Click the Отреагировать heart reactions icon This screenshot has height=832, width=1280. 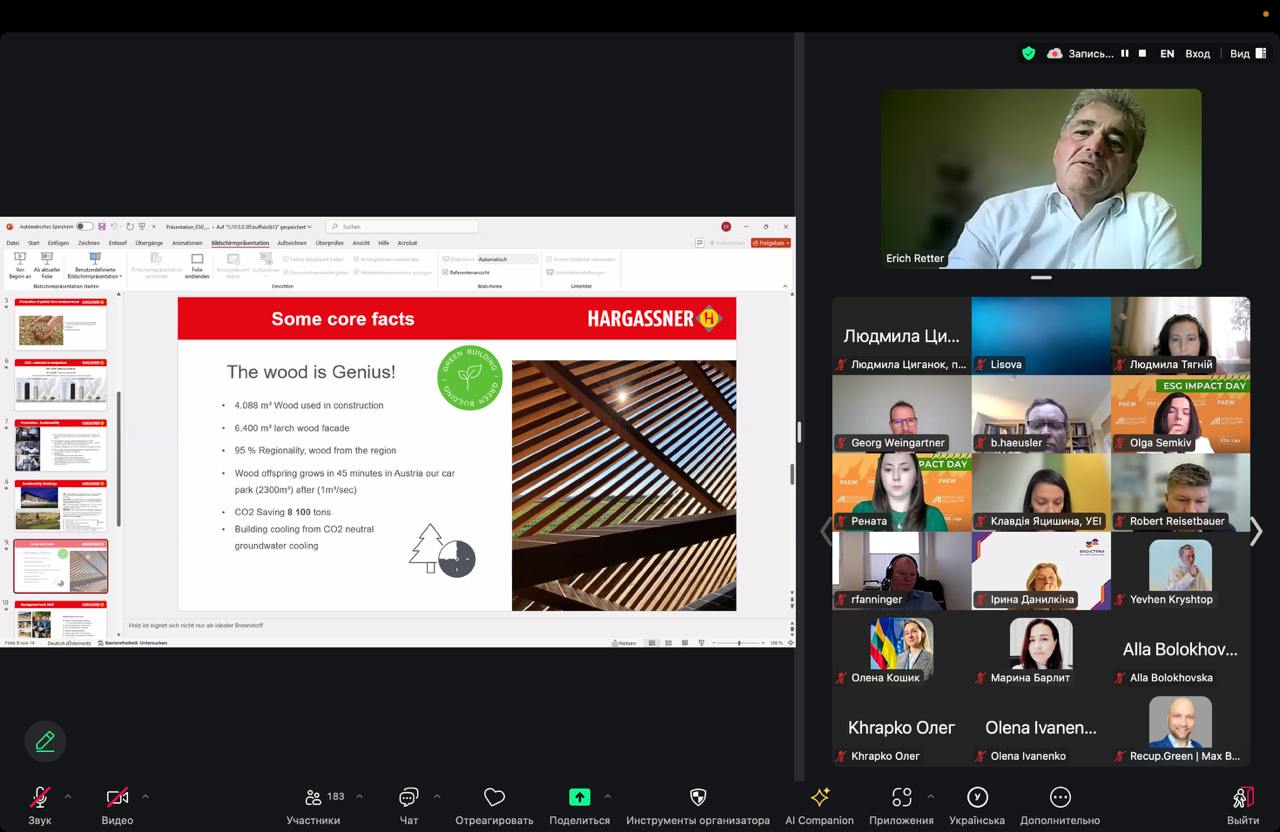[494, 797]
